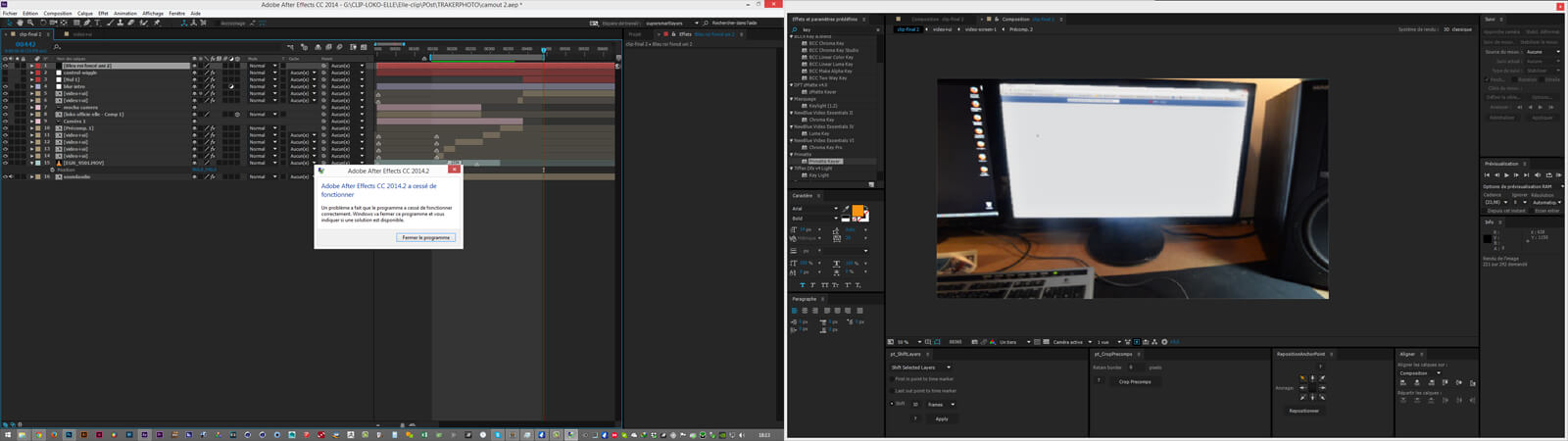Hide the mocha camera layer

[5, 108]
